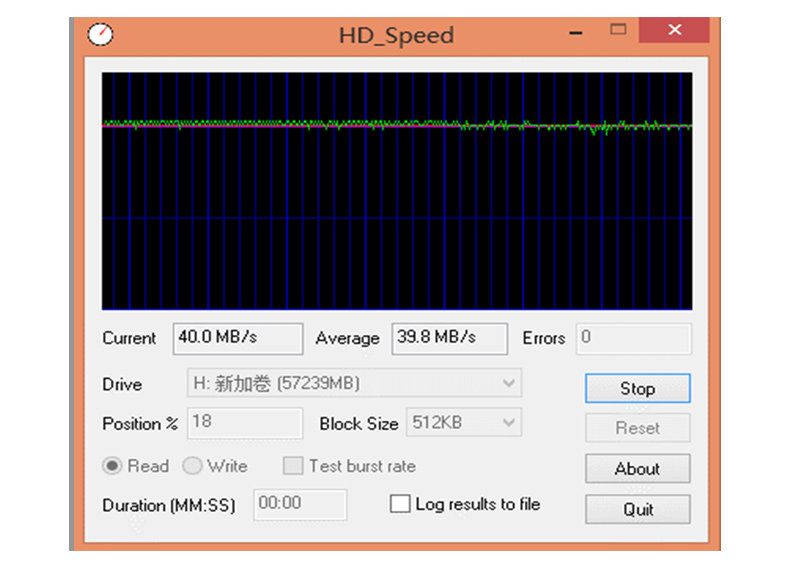Viewport: 790px width, 570px height.
Task: Click the Block Size label
Action: (359, 424)
